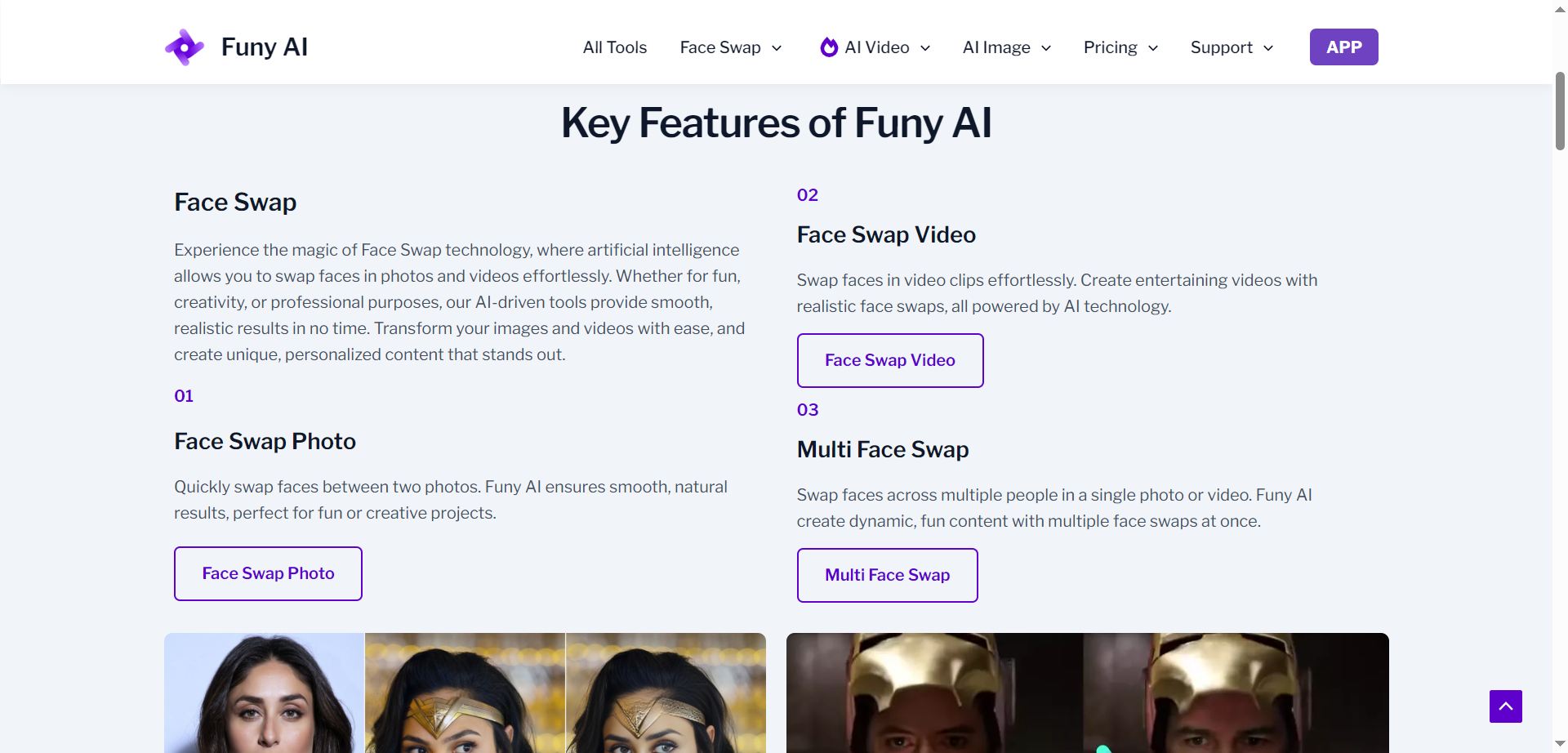Expand the Support menu
1568x753 pixels.
[x=1232, y=47]
